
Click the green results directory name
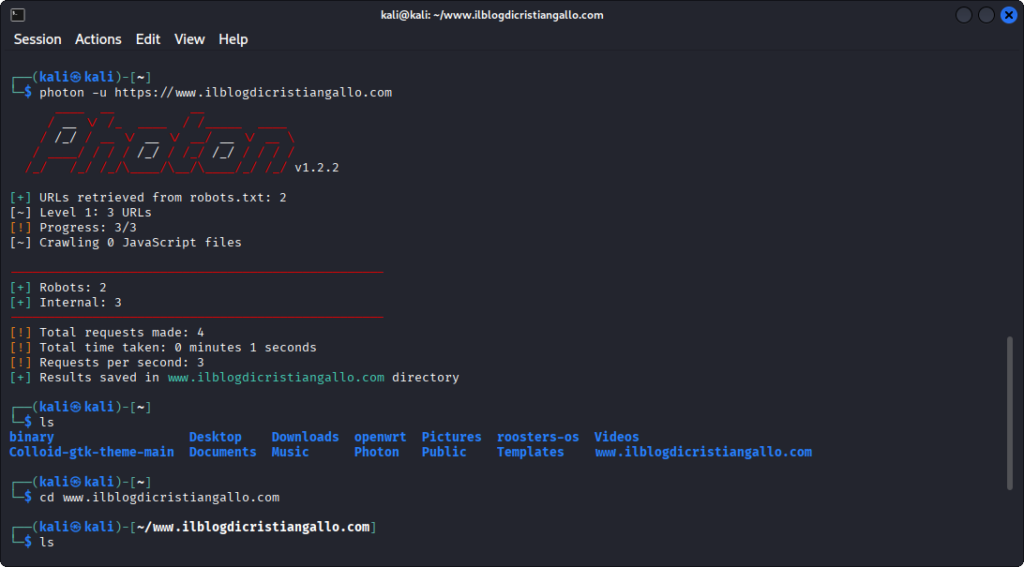275,377
